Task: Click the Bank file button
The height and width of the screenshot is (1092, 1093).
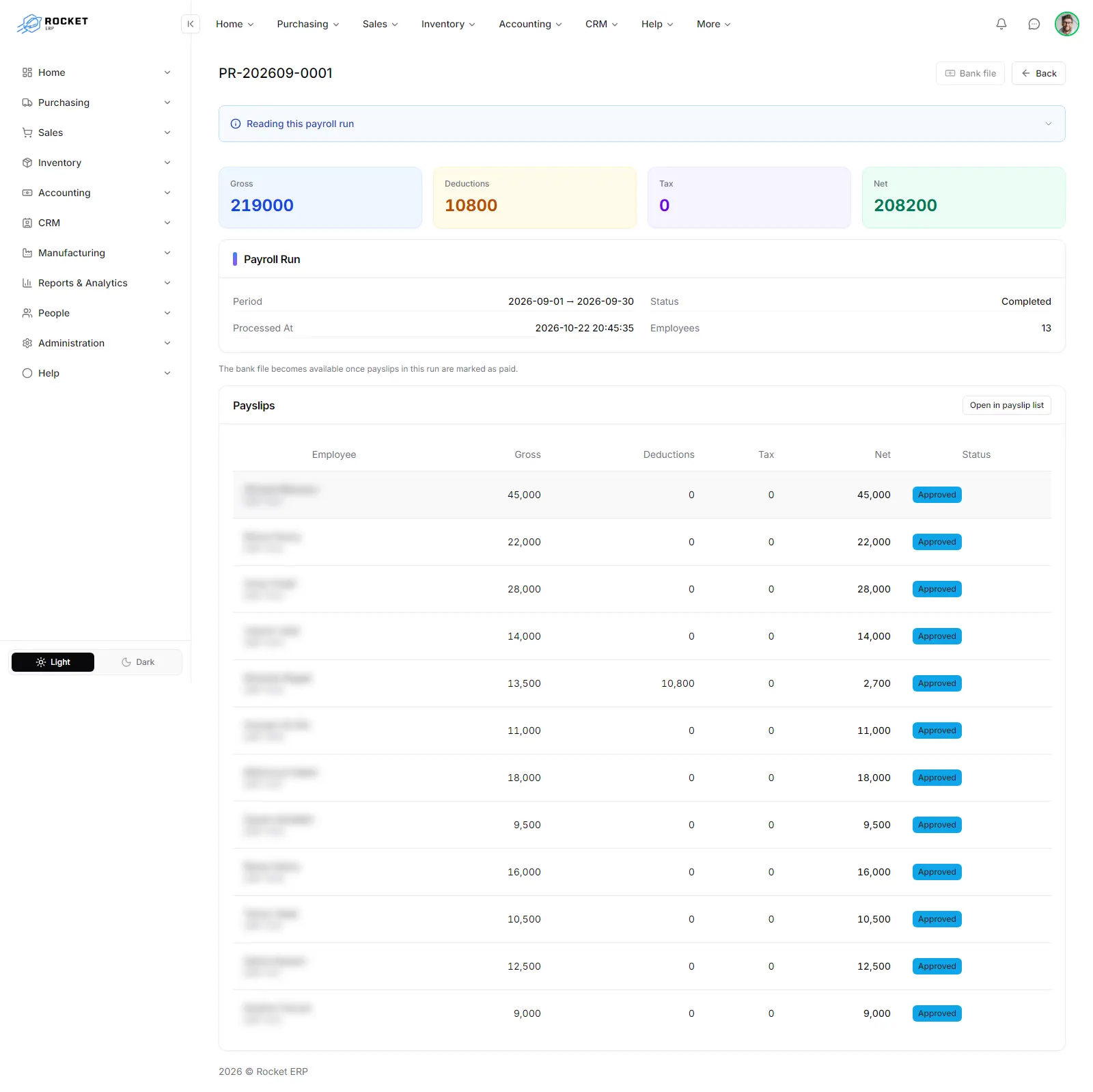Action: (x=970, y=73)
